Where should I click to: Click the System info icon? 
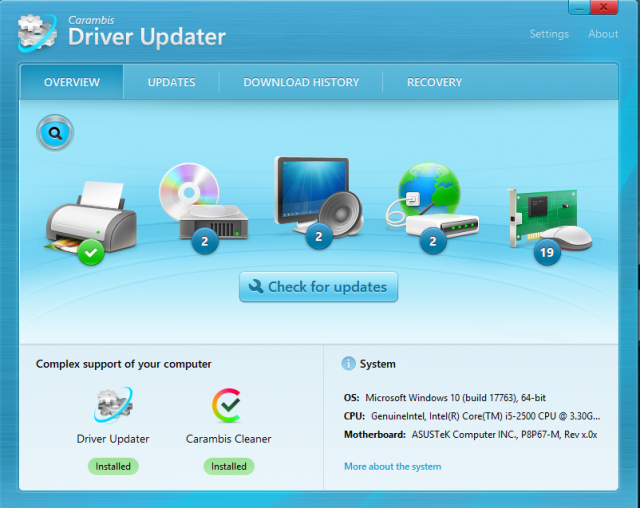(348, 364)
